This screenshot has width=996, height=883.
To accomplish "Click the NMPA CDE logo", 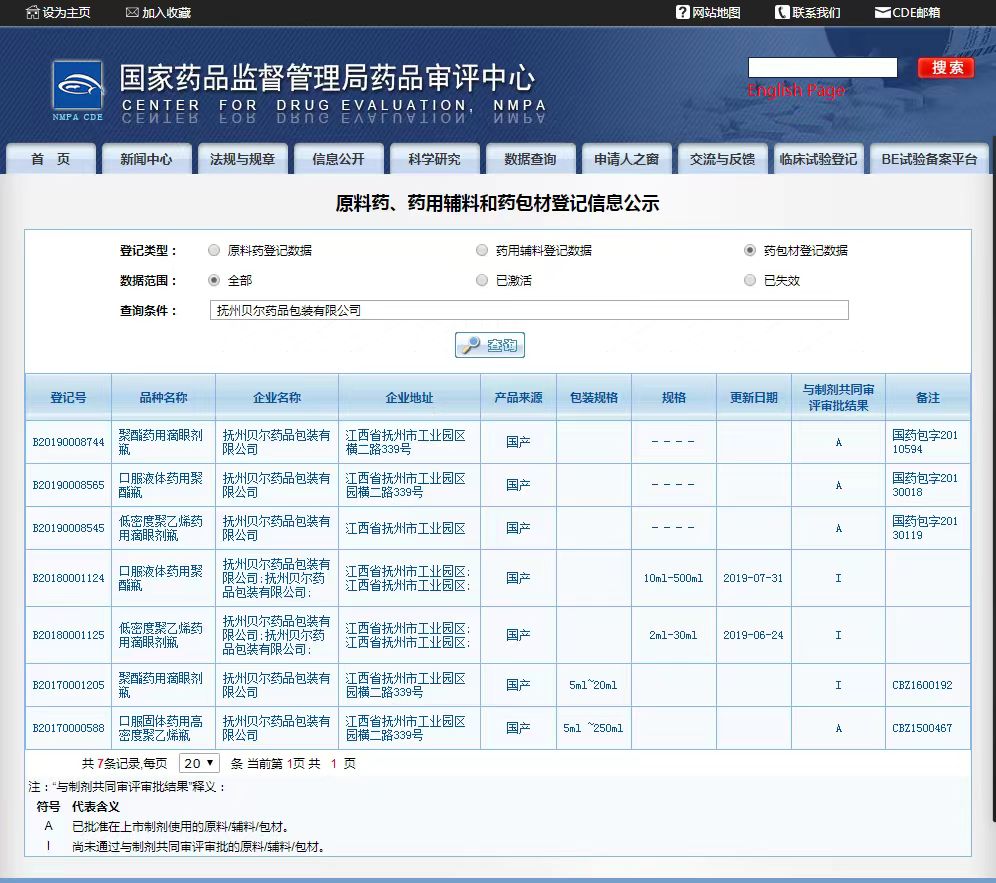I will [78, 90].
